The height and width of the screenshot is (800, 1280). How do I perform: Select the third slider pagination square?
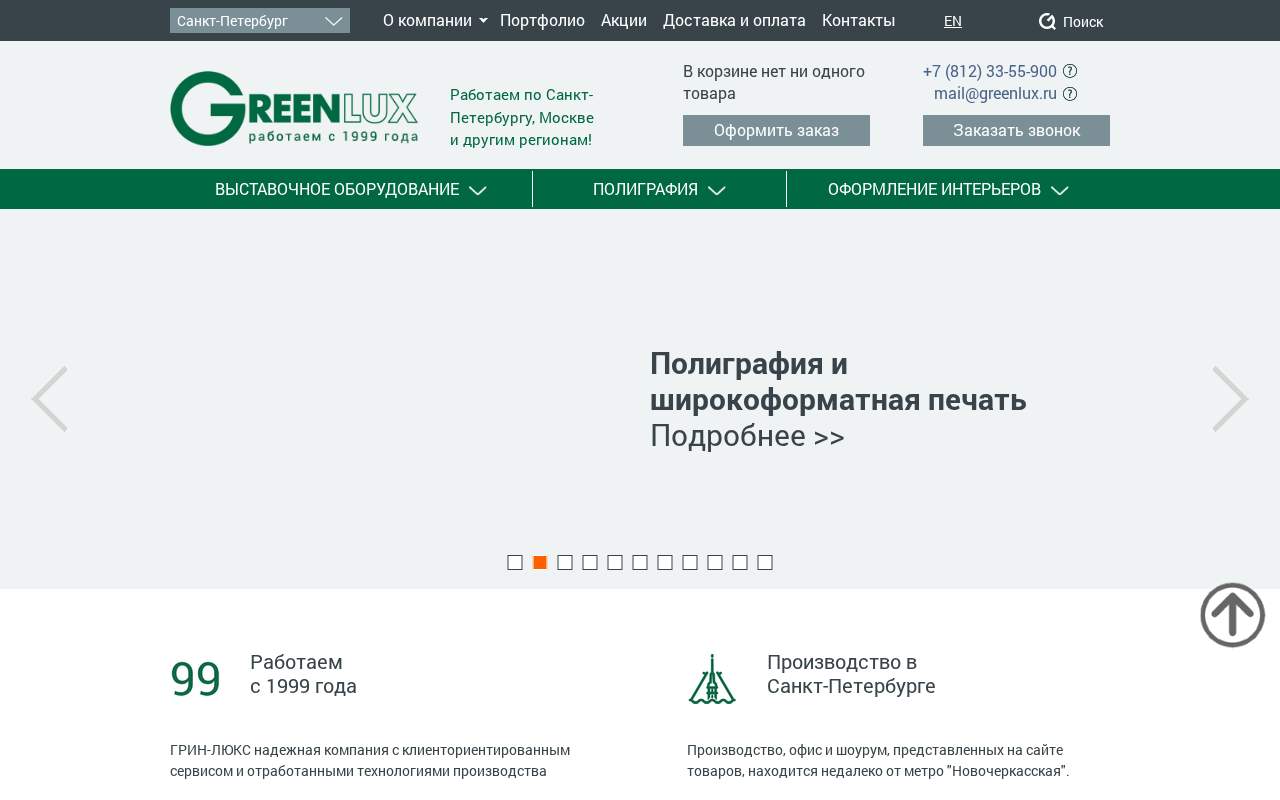[x=565, y=562]
